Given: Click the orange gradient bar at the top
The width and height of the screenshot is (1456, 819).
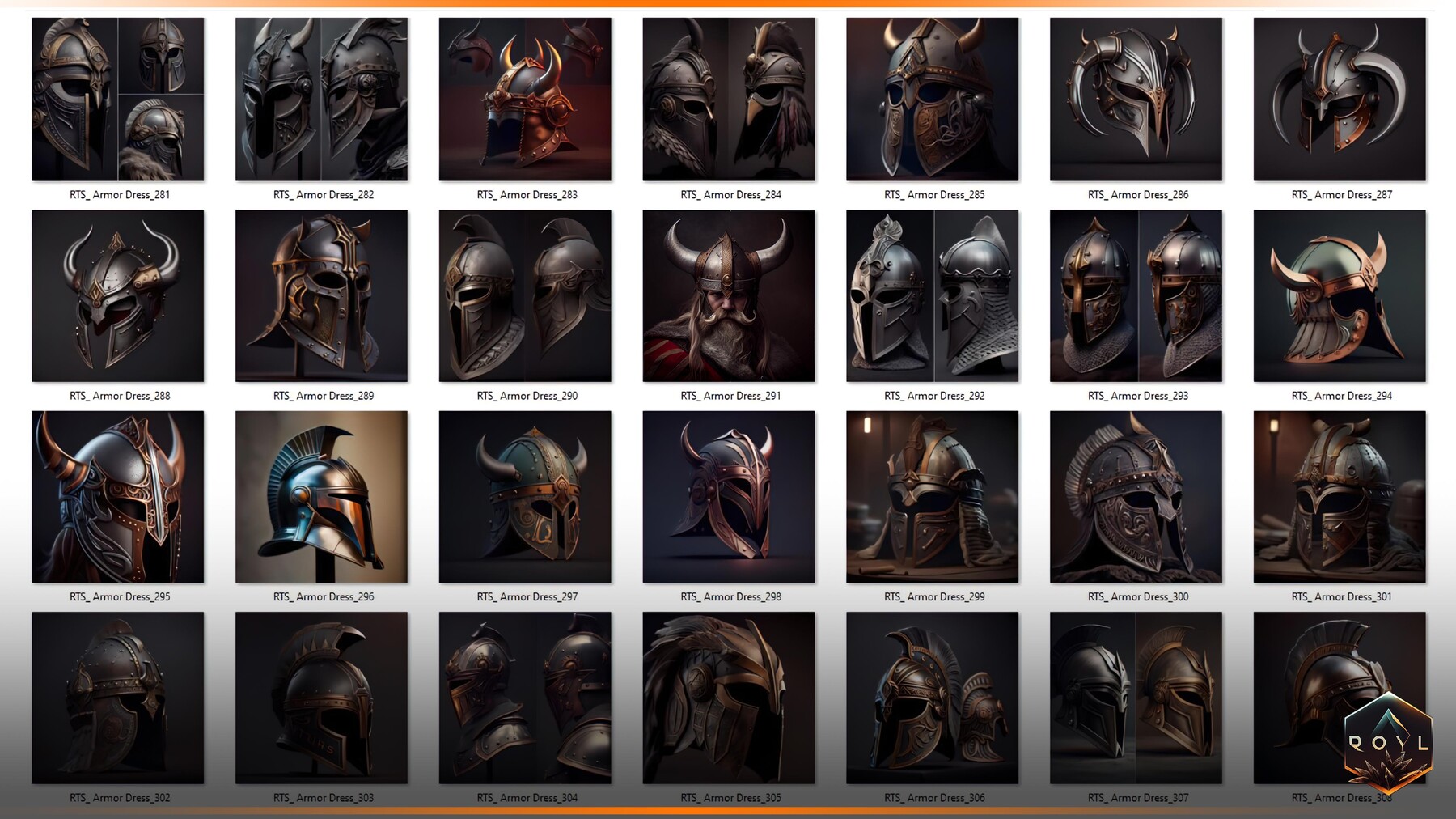Looking at the screenshot, I should tap(728, 4).
